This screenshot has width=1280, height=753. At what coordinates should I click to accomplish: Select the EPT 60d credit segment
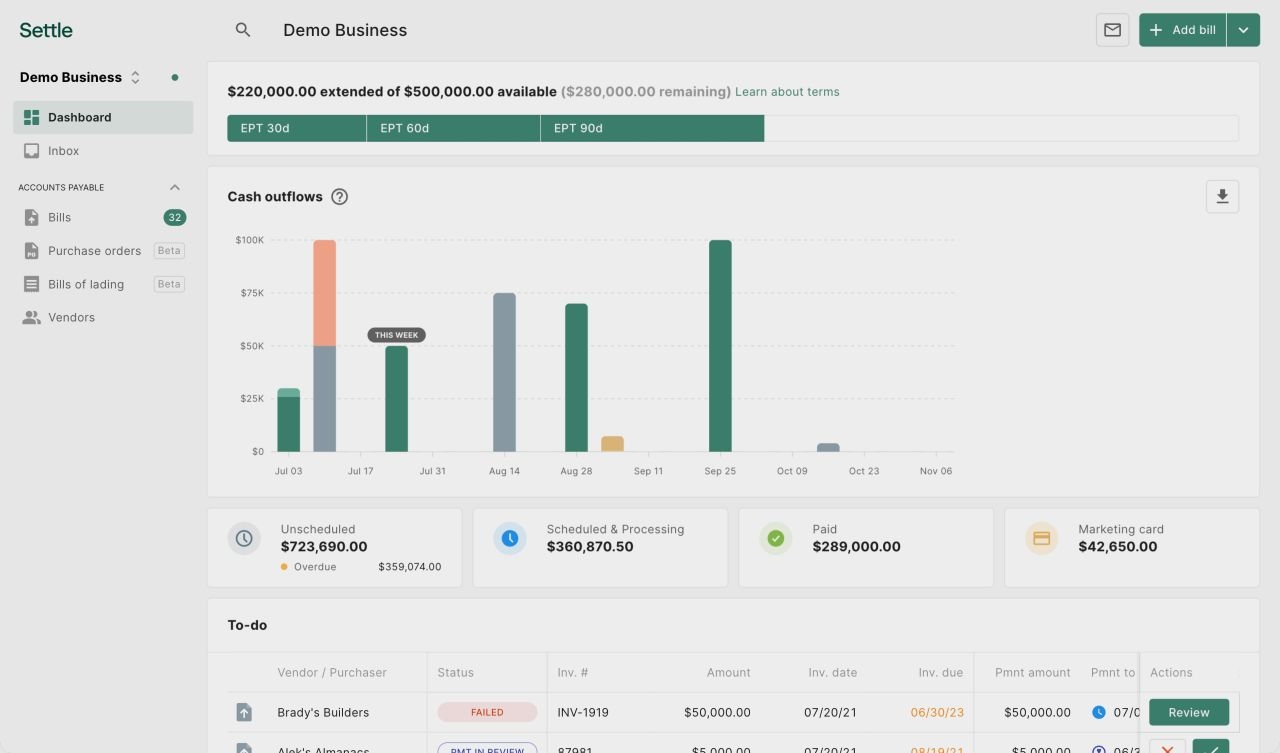[x=454, y=128]
